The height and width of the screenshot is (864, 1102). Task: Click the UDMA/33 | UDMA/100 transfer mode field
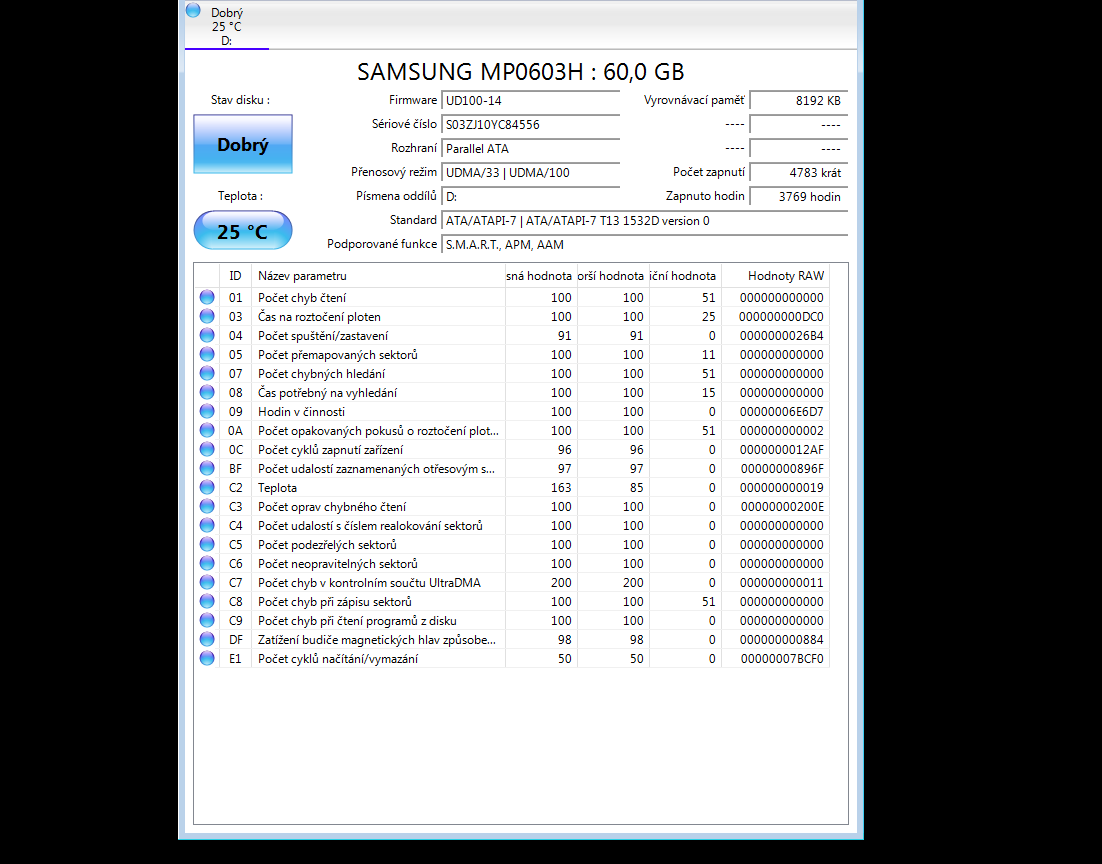tap(531, 172)
